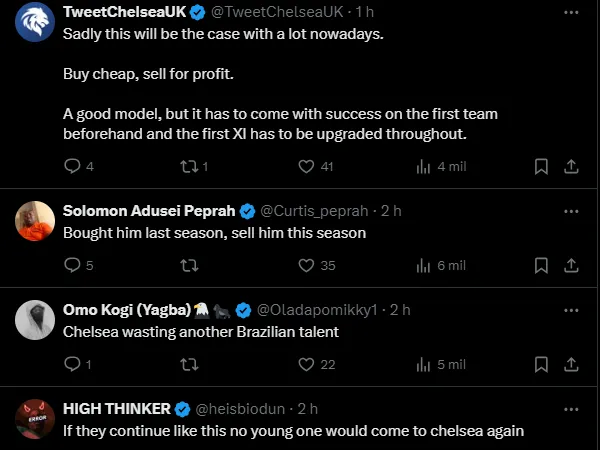Like the TweetChelseaUK tweet
The height and width of the screenshot is (450, 600).
click(306, 167)
